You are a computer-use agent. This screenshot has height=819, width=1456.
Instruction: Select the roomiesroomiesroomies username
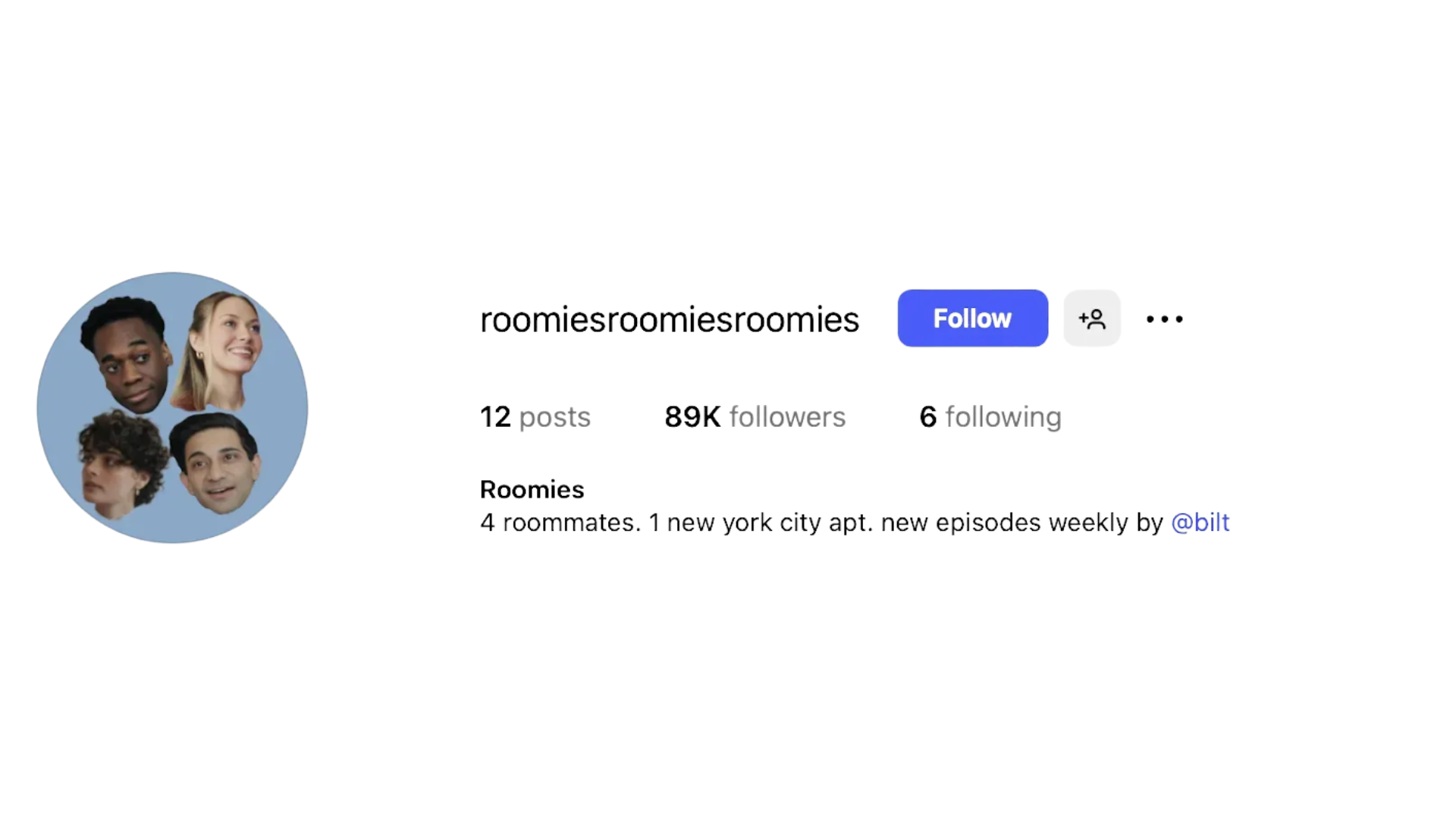pos(670,319)
